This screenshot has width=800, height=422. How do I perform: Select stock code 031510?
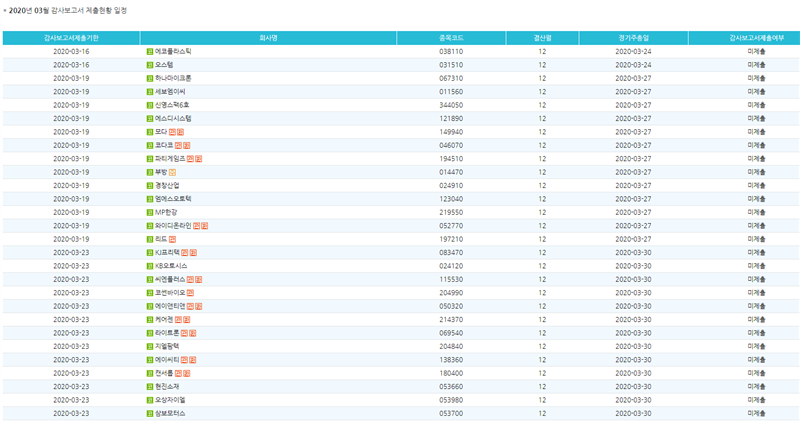[x=451, y=65]
